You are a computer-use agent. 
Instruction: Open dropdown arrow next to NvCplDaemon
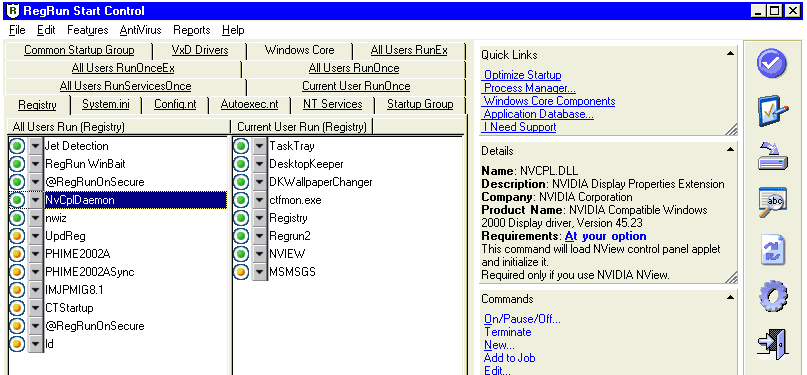(x=35, y=200)
